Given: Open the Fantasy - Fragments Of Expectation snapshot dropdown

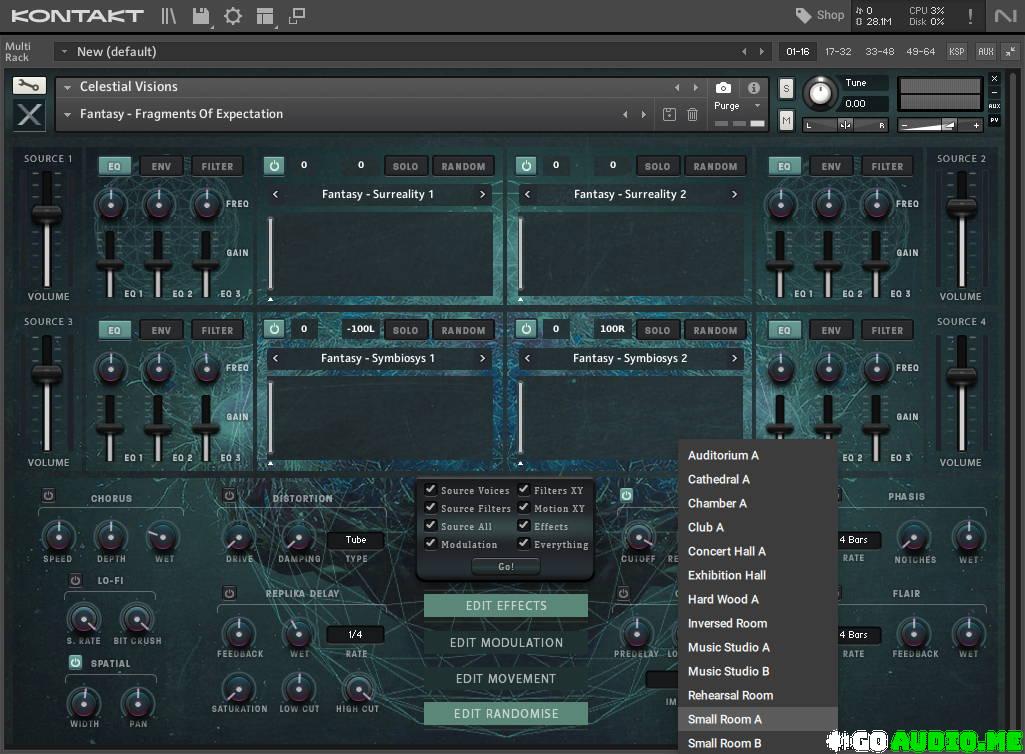Looking at the screenshot, I should 67,114.
